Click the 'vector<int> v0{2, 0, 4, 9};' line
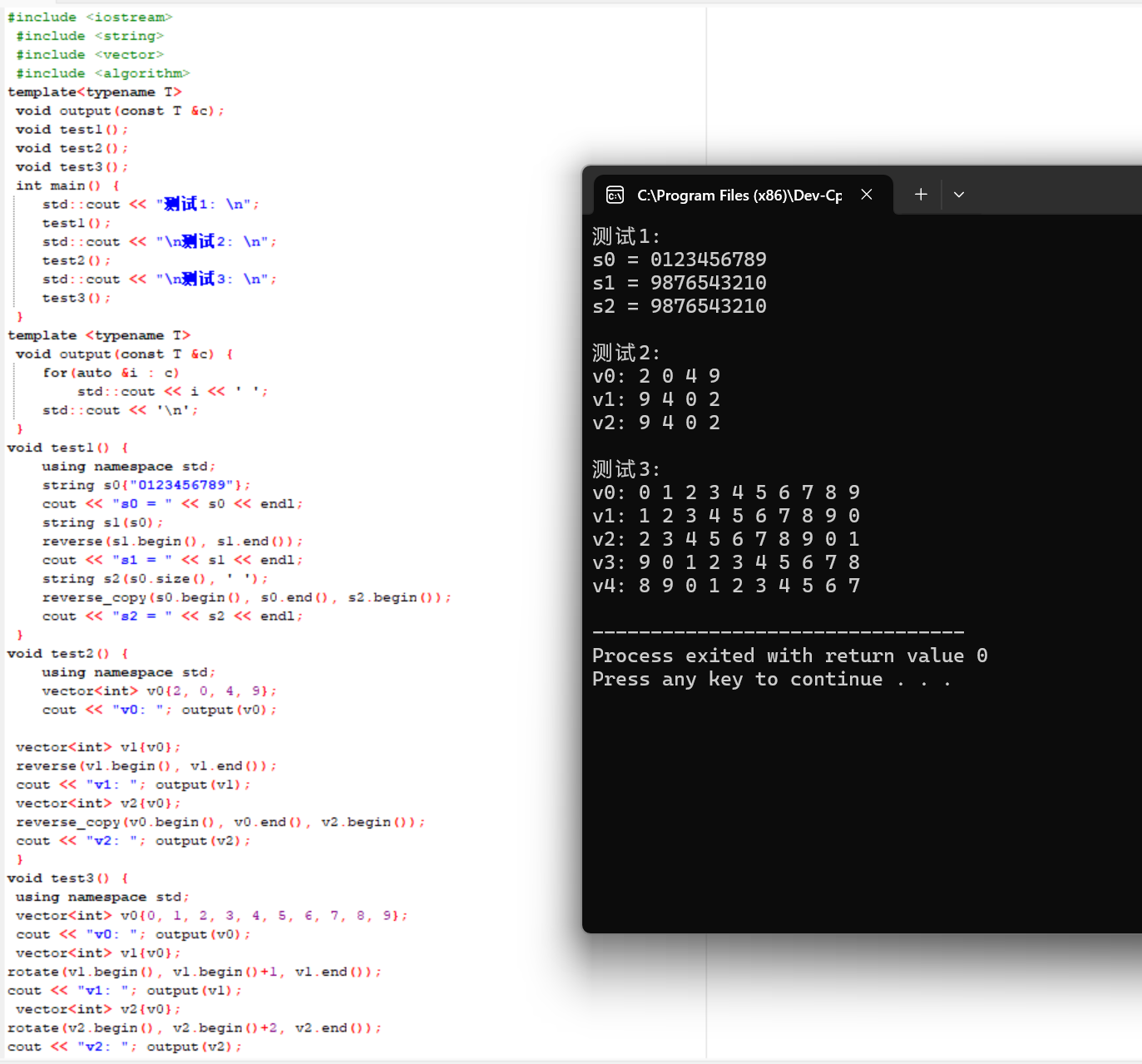 coord(160,691)
